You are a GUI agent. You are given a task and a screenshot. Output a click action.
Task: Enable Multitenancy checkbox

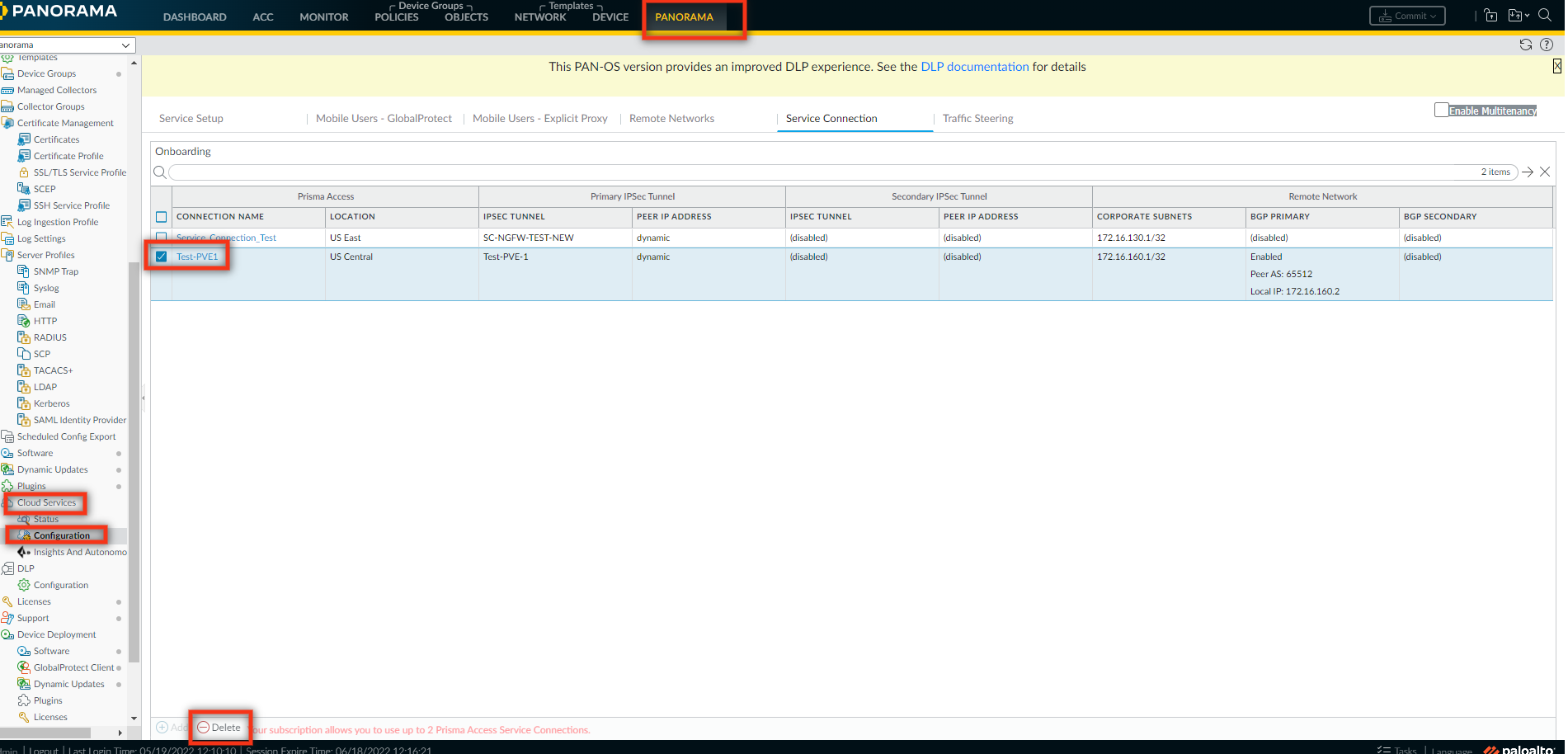point(1441,110)
